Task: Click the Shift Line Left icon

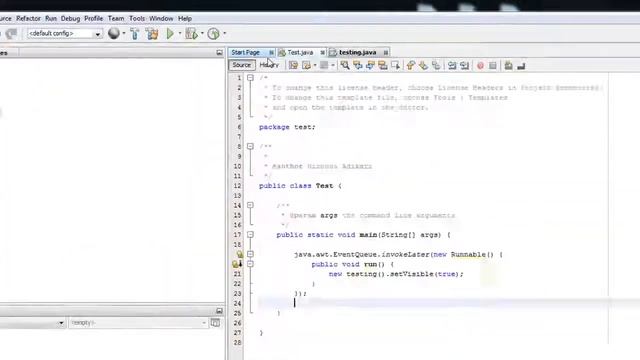Action: click(452, 65)
